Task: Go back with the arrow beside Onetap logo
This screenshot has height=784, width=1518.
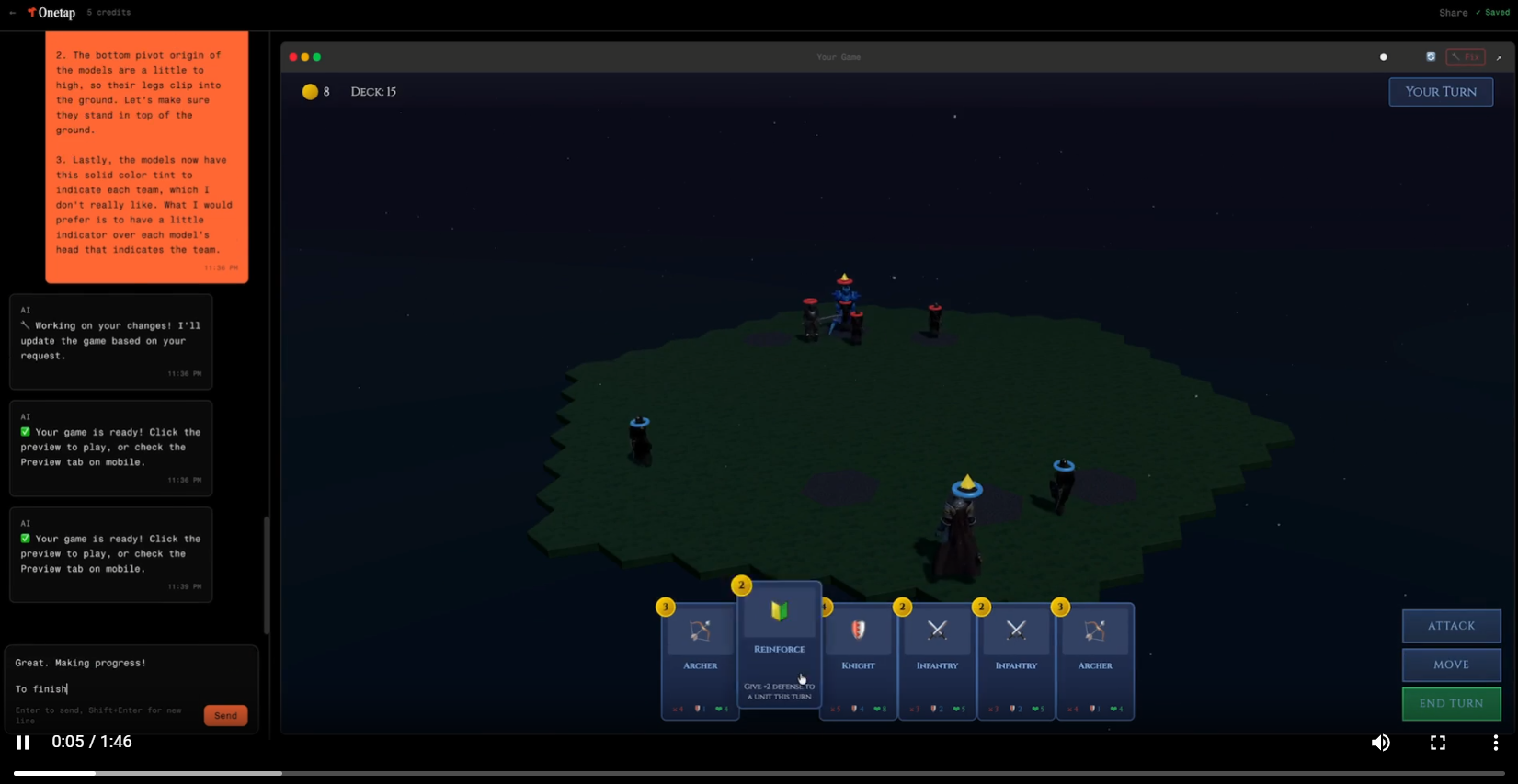Action: point(12,13)
